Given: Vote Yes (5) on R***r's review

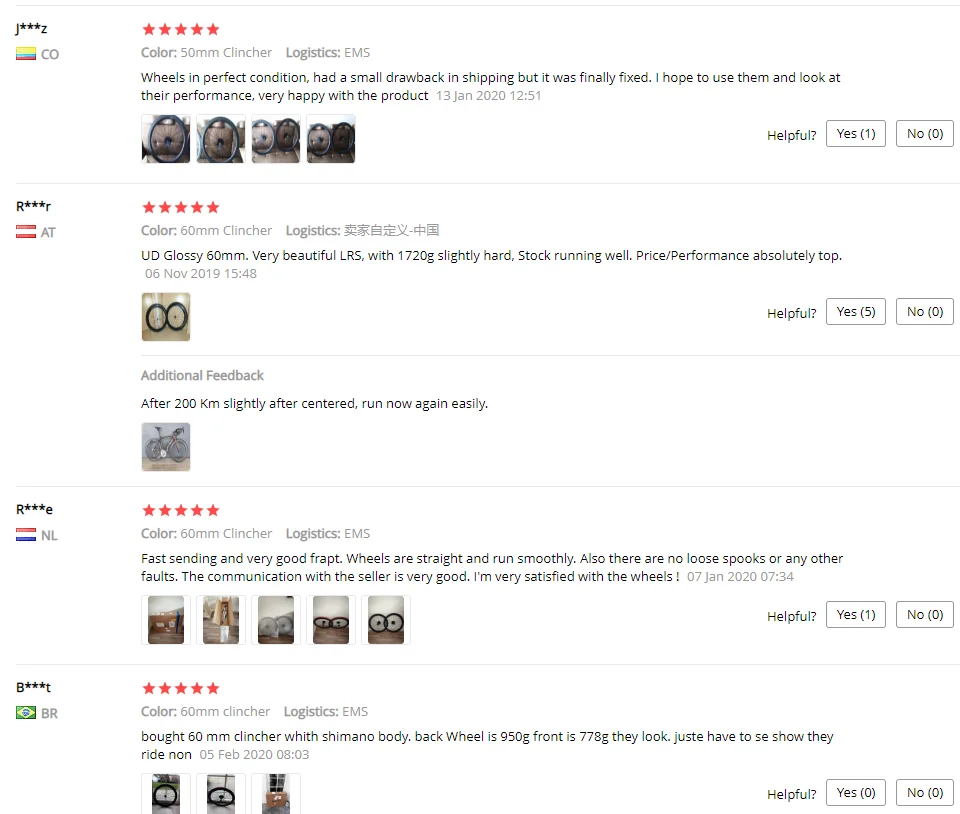Looking at the screenshot, I should click(855, 312).
